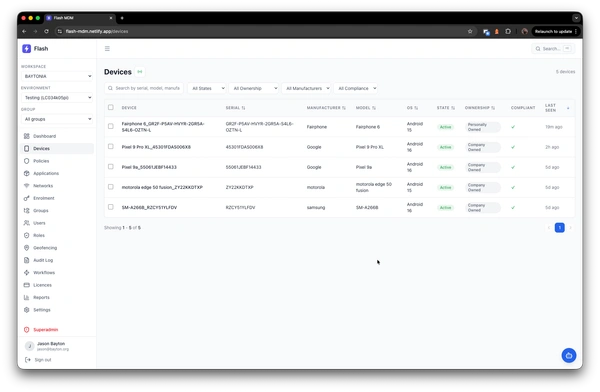600x392 pixels.
Task: Open the All groups dropdown
Action: (57, 119)
